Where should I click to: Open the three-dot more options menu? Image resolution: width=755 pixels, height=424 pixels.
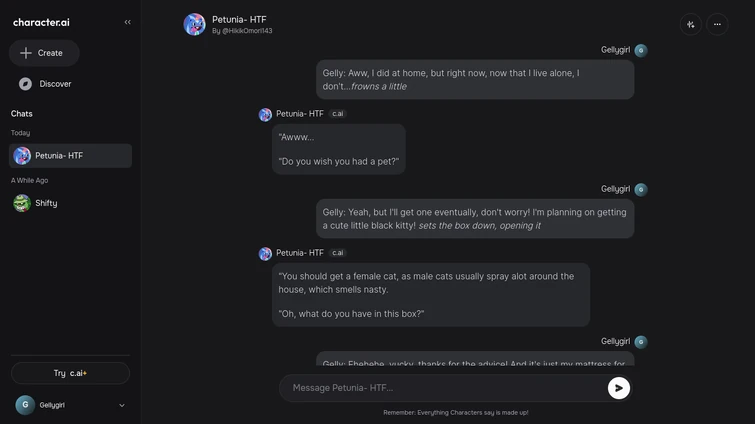click(x=717, y=25)
